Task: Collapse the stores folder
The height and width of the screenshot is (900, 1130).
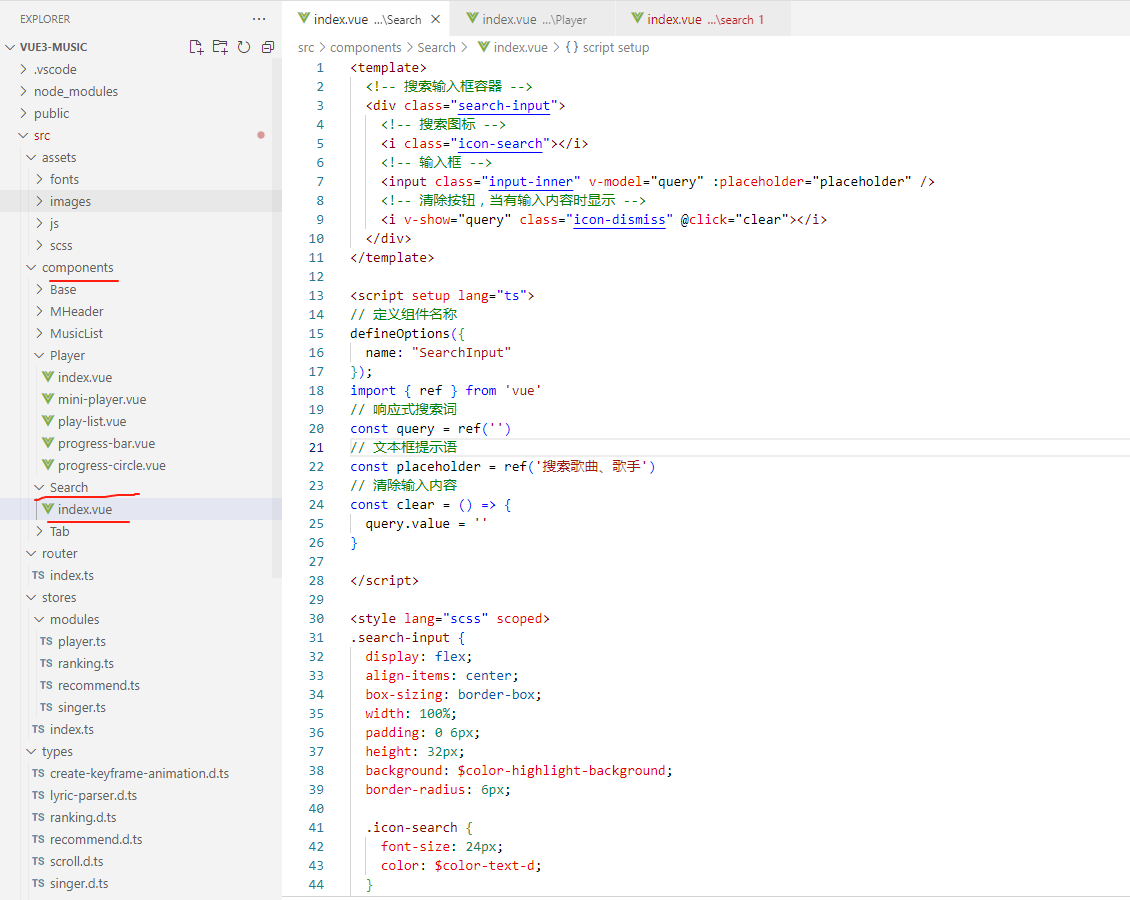Action: tap(58, 597)
